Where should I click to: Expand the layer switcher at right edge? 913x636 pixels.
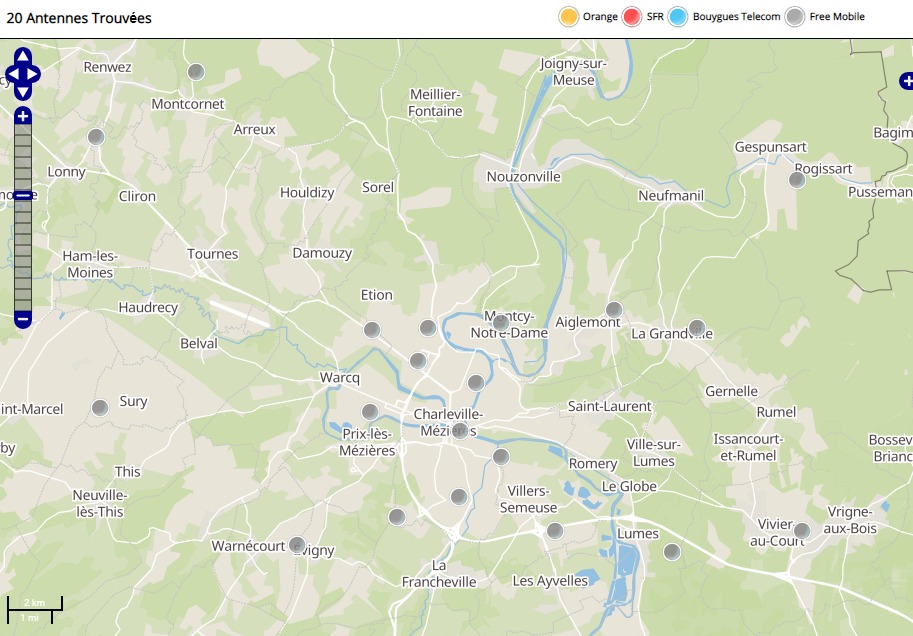pos(906,81)
